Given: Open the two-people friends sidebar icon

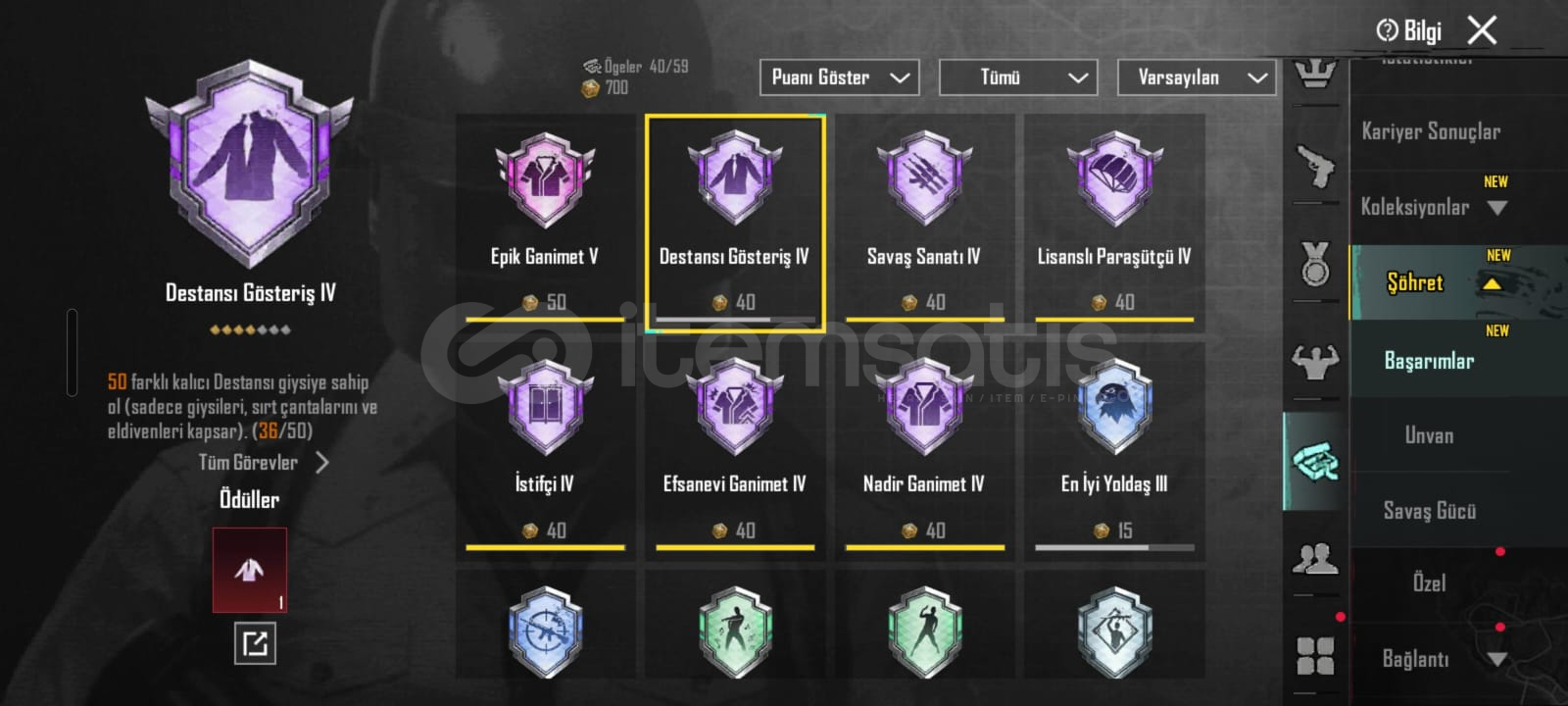Looking at the screenshot, I should 1315,559.
